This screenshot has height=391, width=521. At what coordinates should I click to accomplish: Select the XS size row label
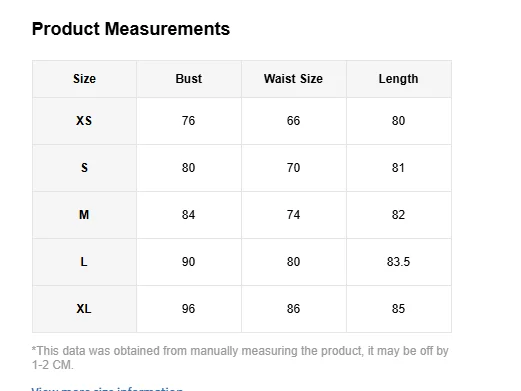(x=84, y=121)
